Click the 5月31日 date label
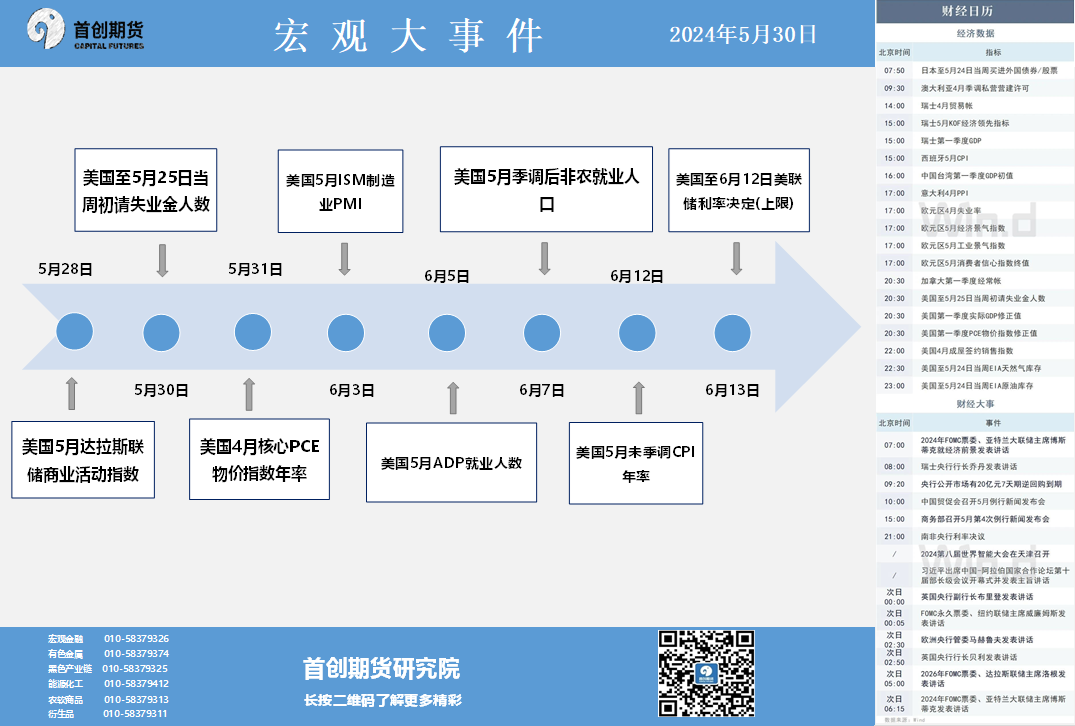Screen dimensions: 1075x726 pos(255,269)
